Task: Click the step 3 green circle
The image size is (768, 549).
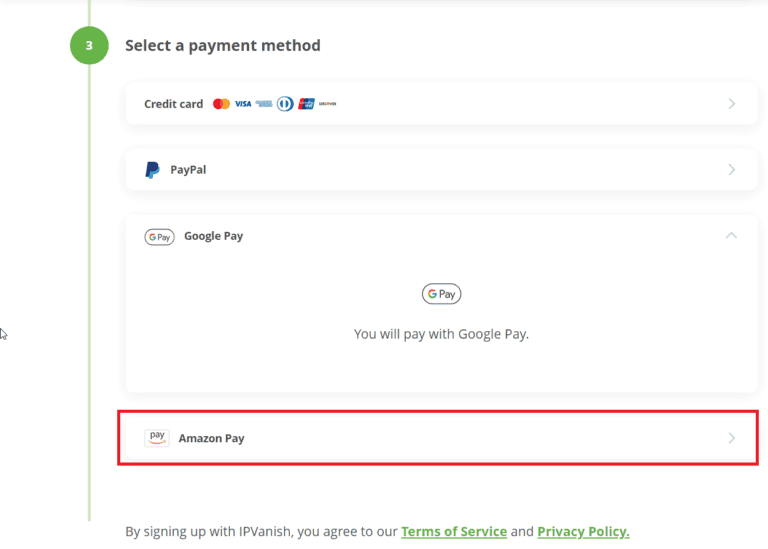Action: 89,46
